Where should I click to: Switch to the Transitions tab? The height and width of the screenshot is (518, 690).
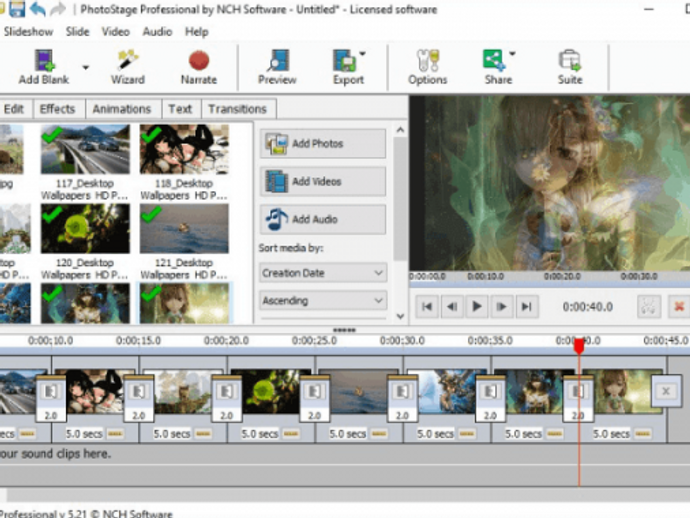point(238,109)
